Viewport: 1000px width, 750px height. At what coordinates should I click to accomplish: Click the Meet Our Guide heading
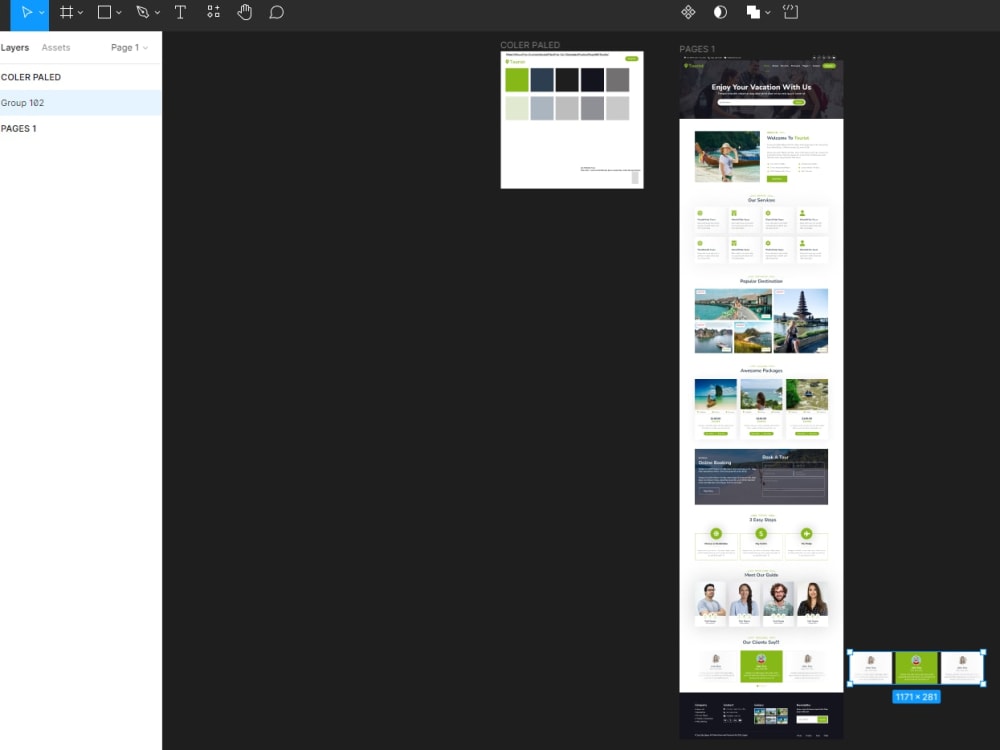pyautogui.click(x=761, y=575)
